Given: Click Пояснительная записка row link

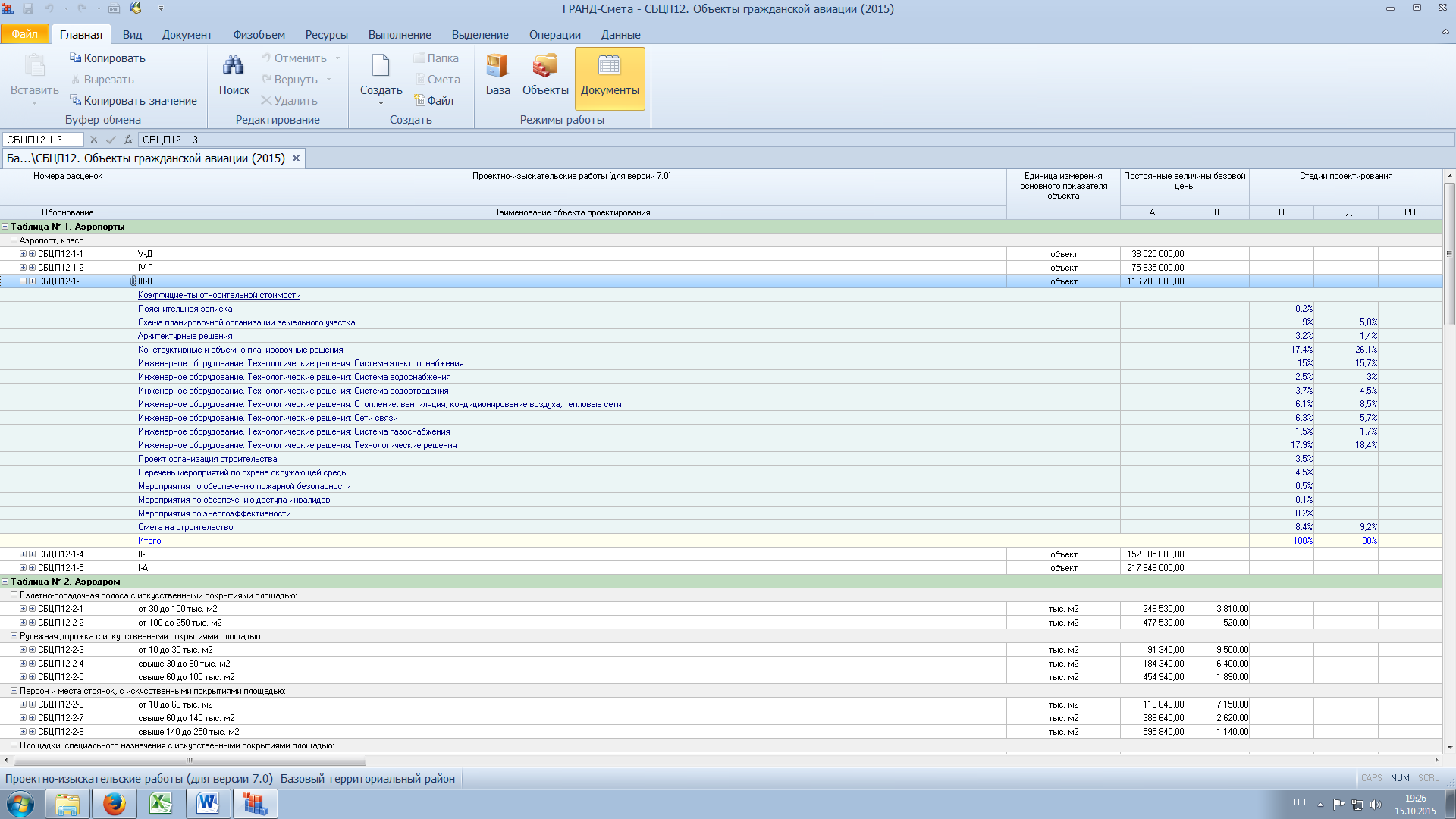Looking at the screenshot, I should (185, 309).
